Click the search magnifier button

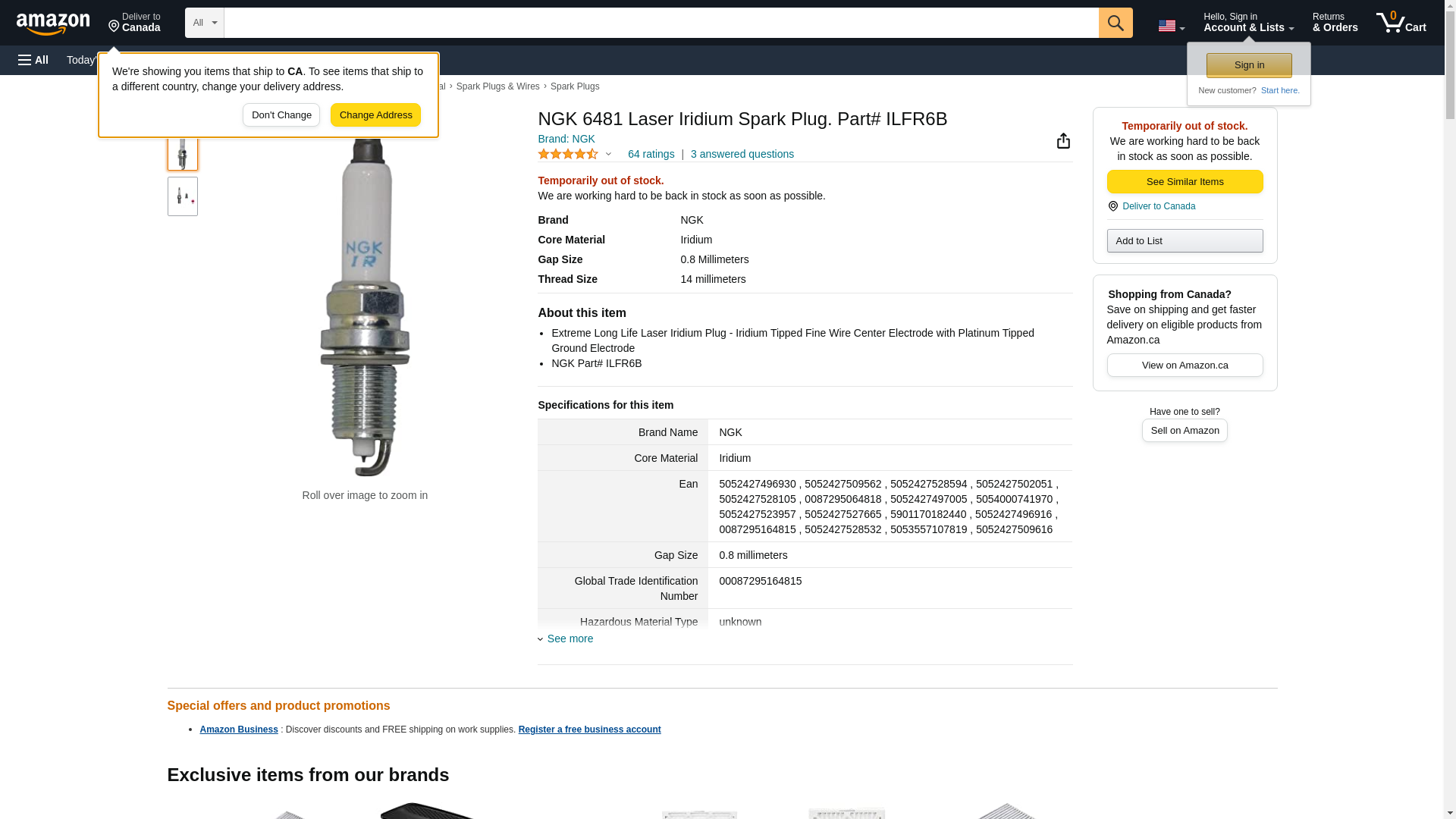[x=1115, y=23]
